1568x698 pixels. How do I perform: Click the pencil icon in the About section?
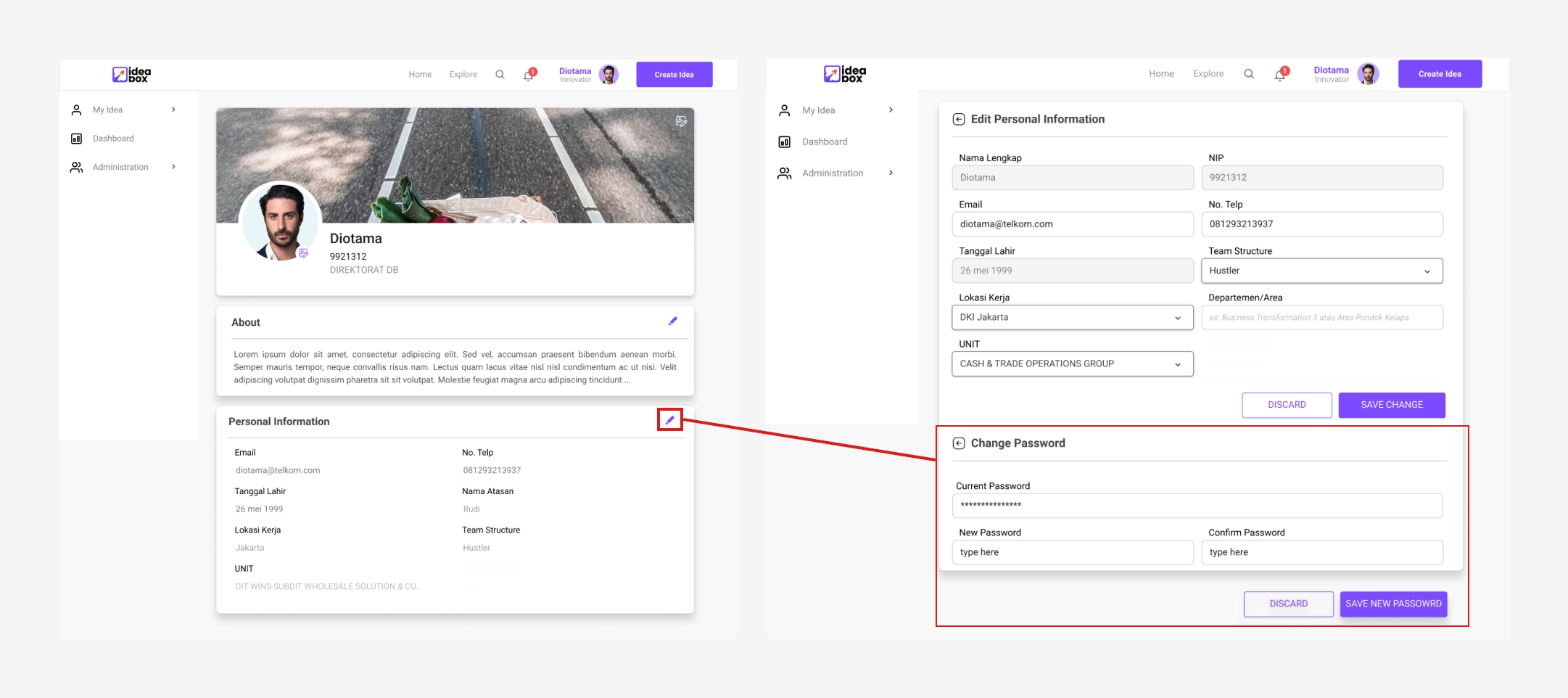coord(672,321)
